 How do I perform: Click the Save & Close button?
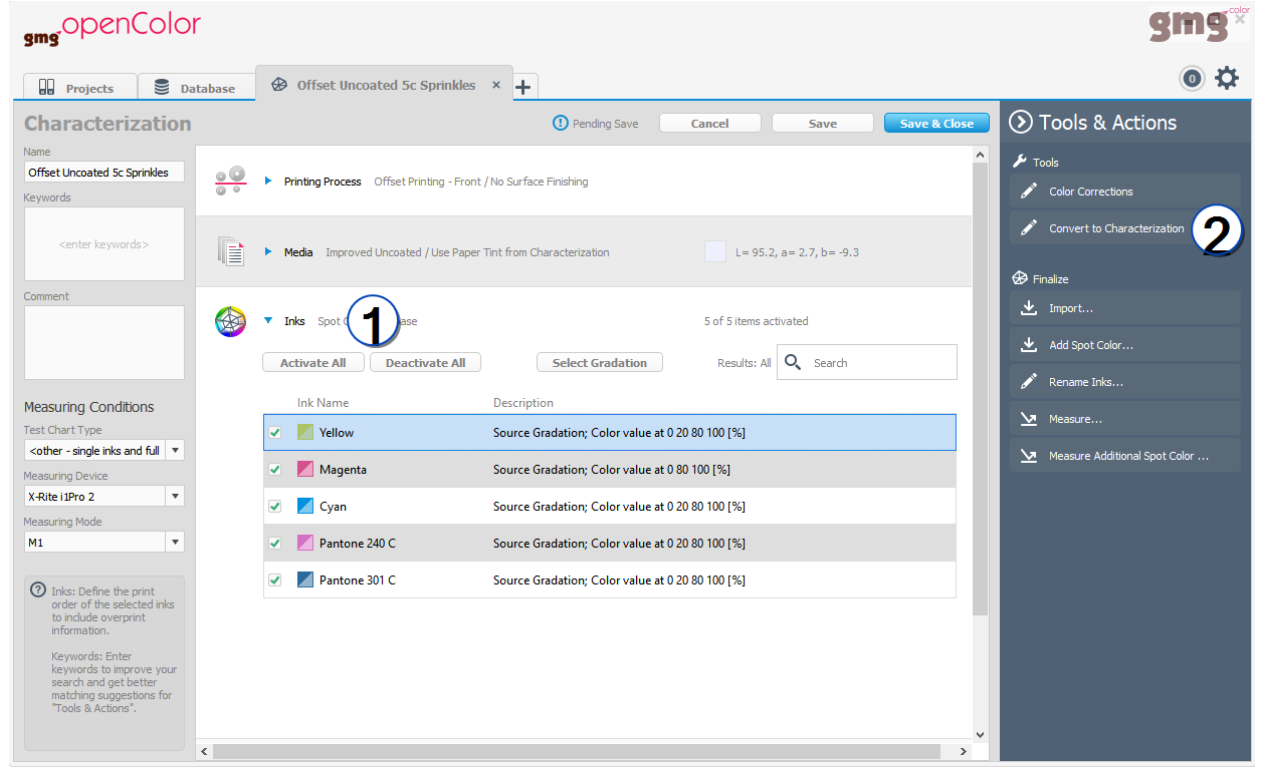[936, 123]
